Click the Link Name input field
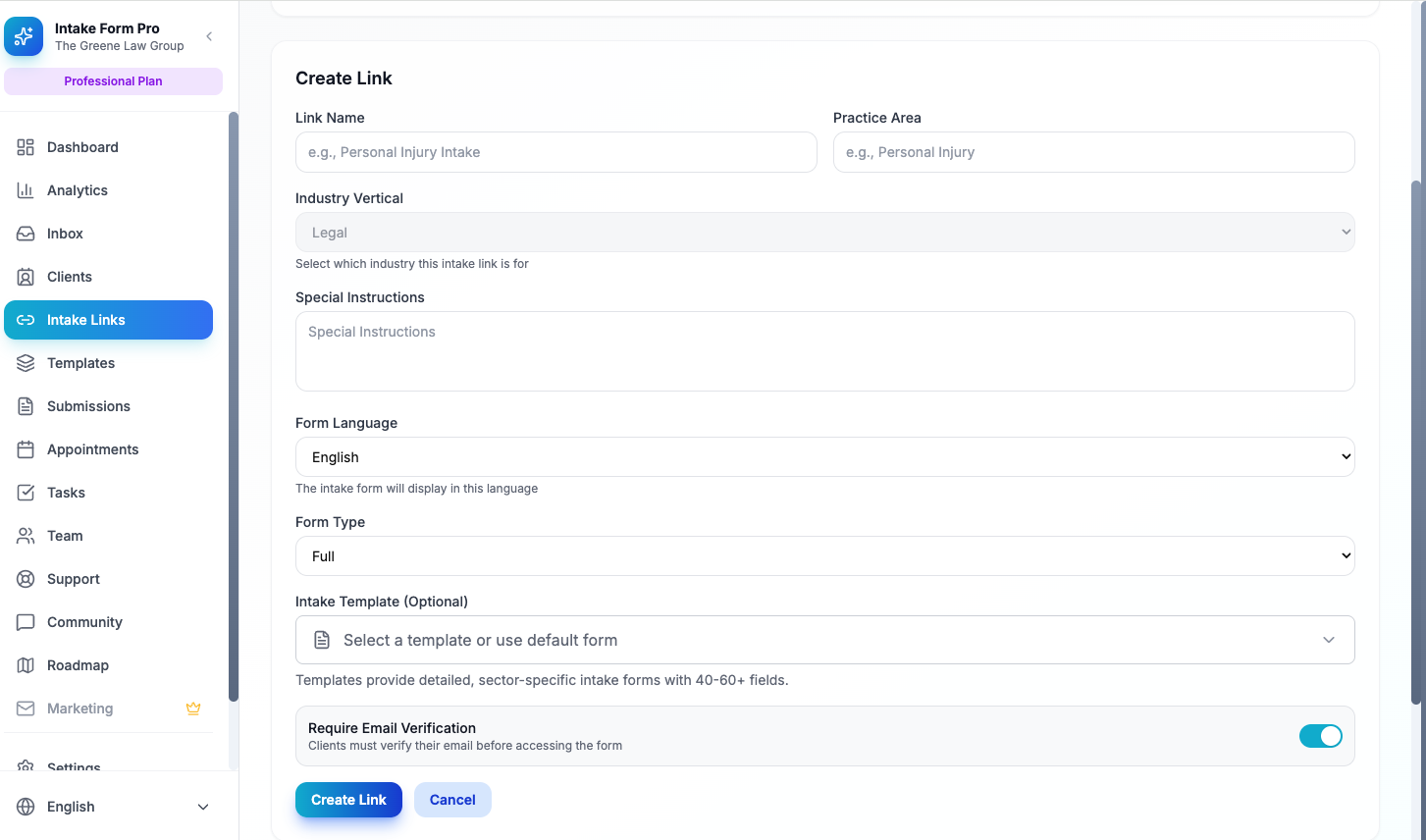 pos(555,152)
